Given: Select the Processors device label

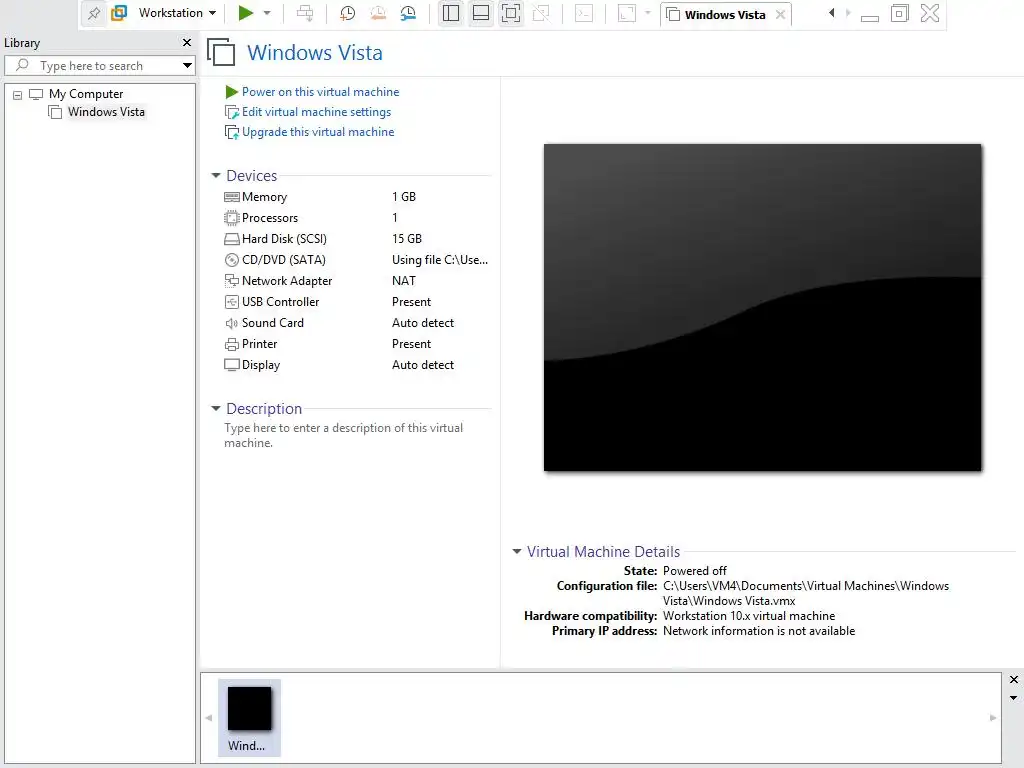Looking at the screenshot, I should coord(270,218).
